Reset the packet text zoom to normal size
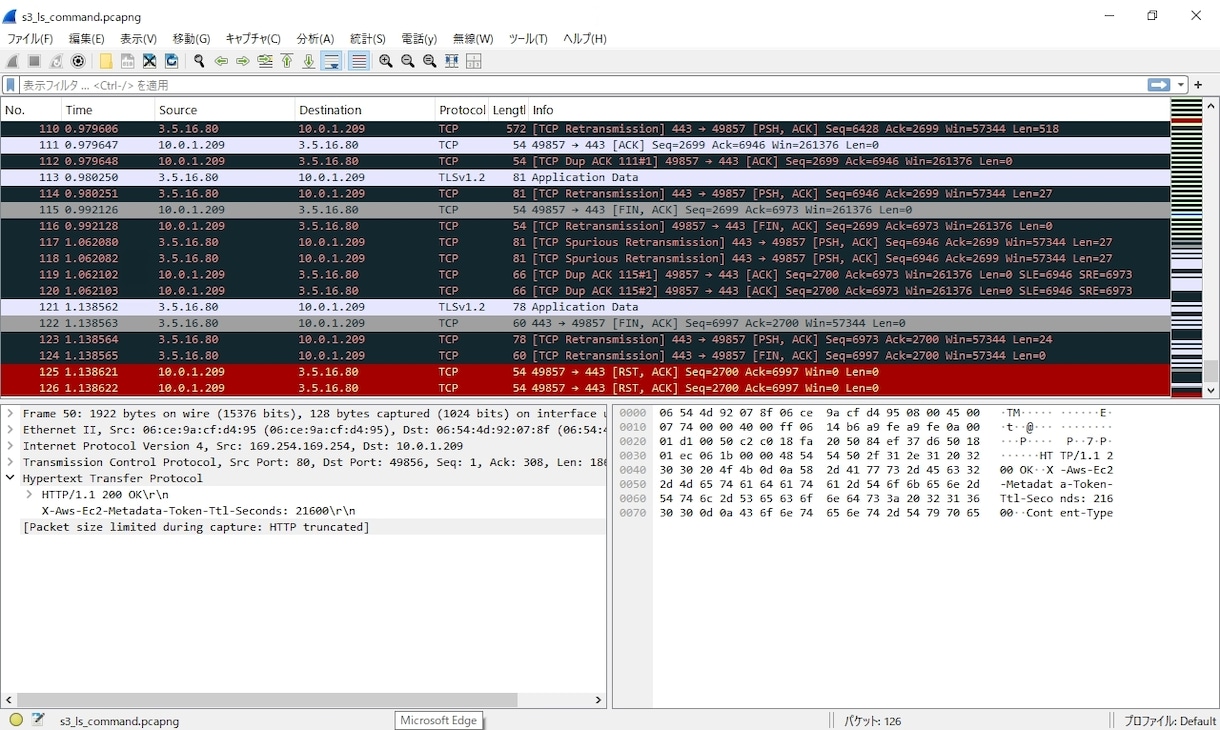Viewport: 1220px width, 730px height. [430, 61]
